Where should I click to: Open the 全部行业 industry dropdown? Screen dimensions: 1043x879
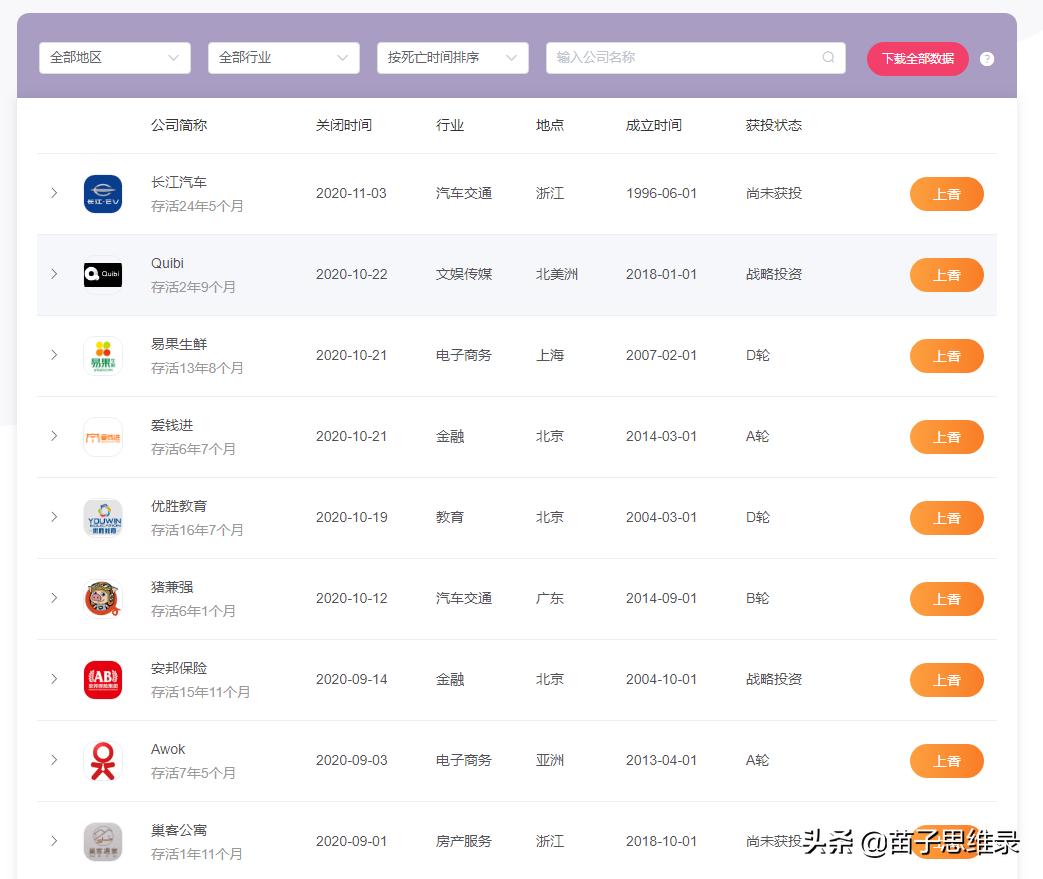(283, 58)
